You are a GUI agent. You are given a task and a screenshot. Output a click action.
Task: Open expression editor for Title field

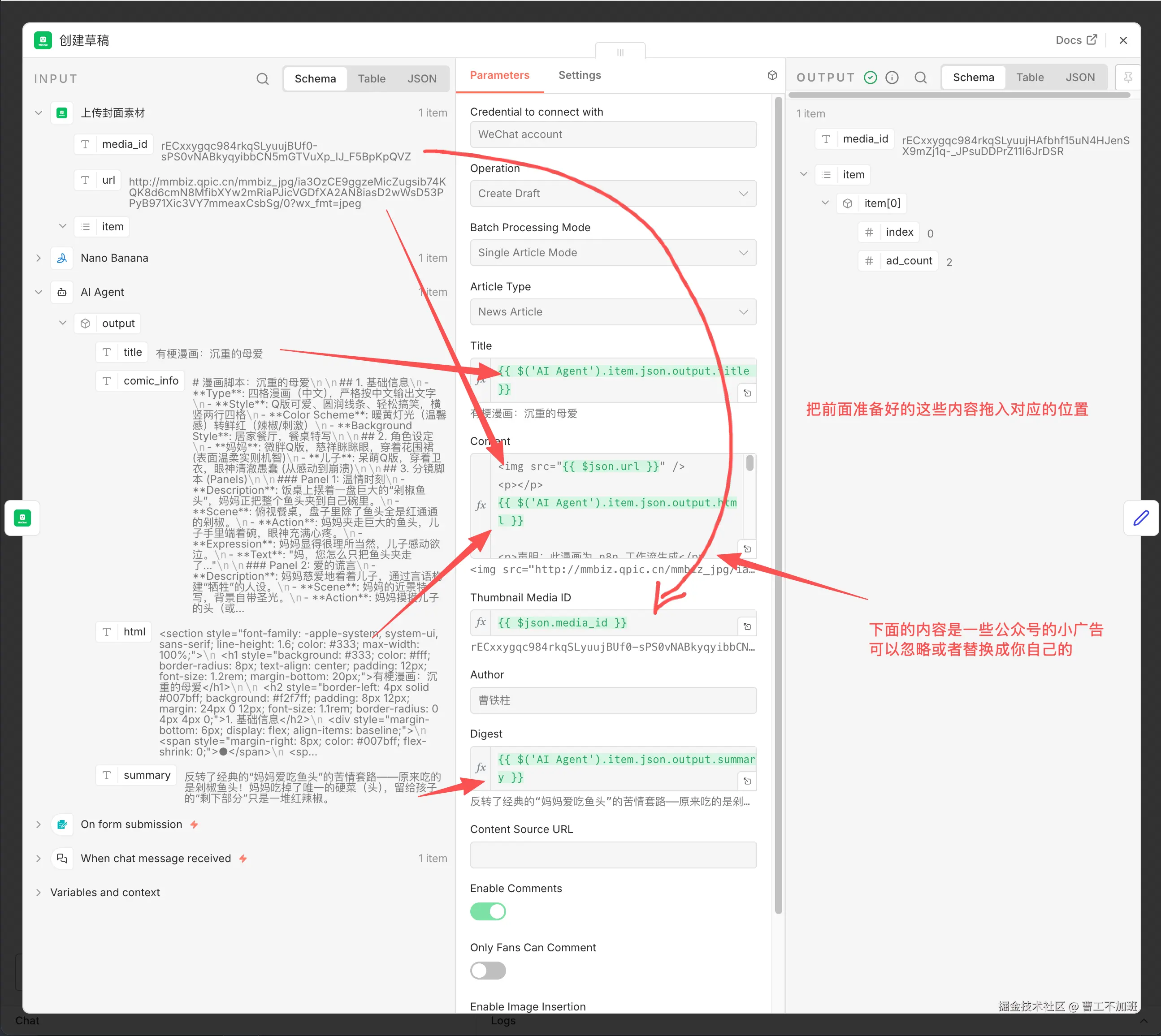747,393
